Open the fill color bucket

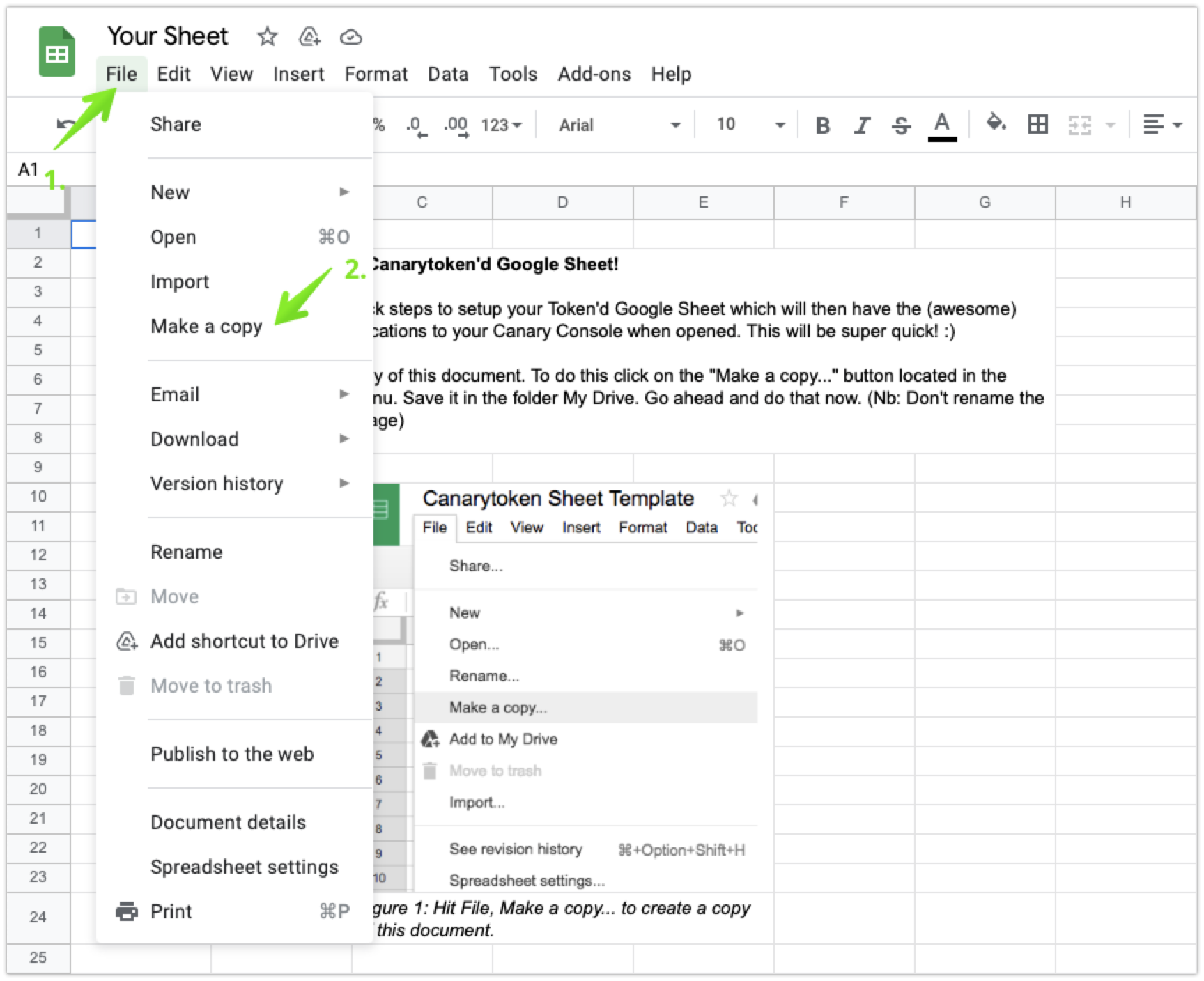click(x=996, y=124)
